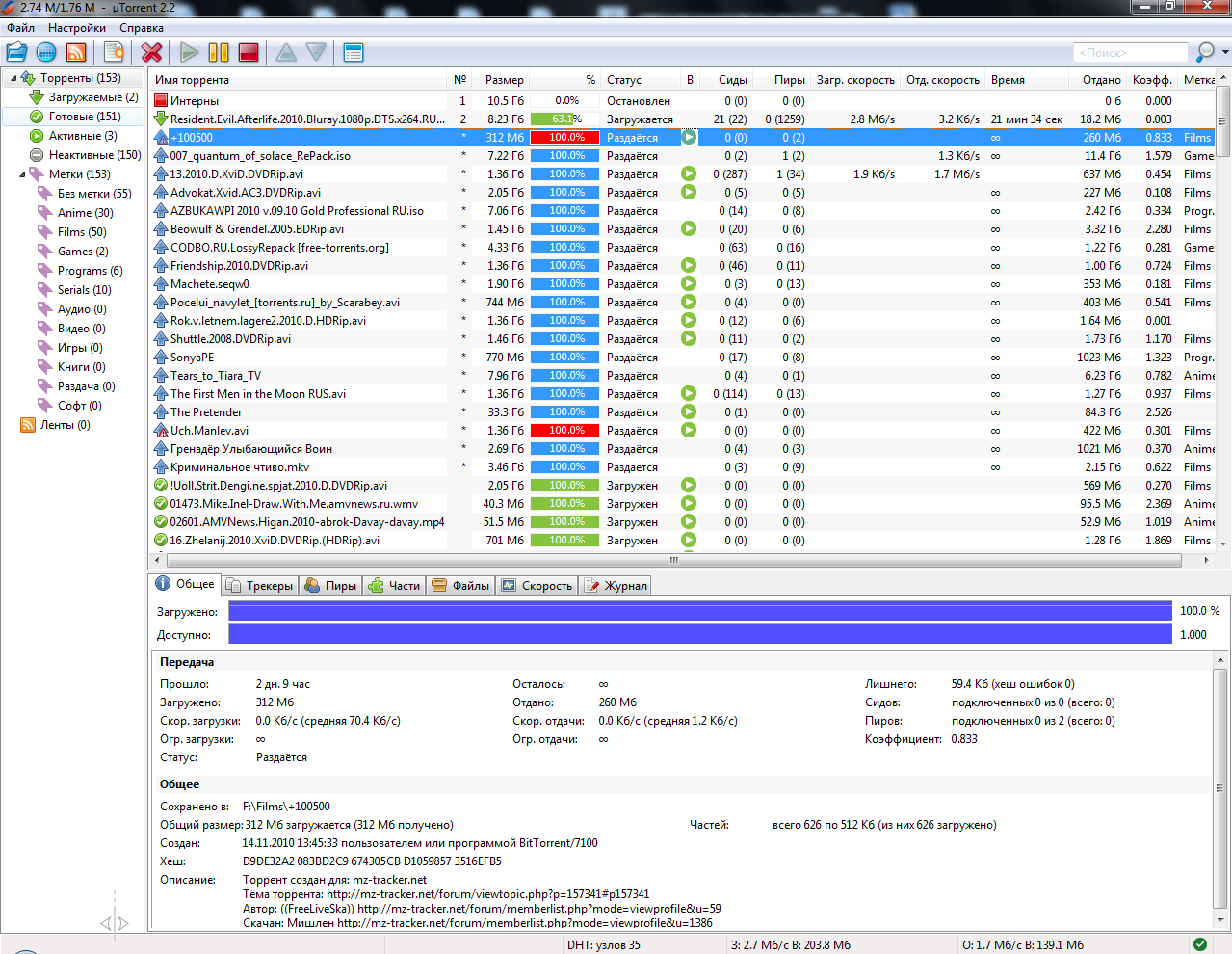Click Add Torrent from URL globe icon
The height and width of the screenshot is (954, 1232).
(46, 52)
